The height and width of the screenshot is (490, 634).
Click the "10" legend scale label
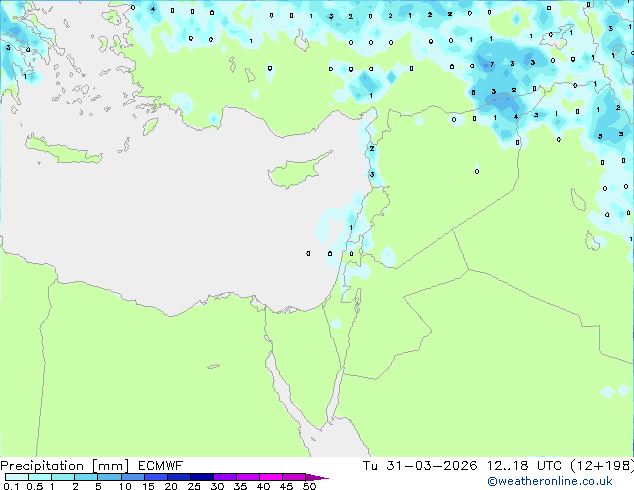(x=125, y=486)
